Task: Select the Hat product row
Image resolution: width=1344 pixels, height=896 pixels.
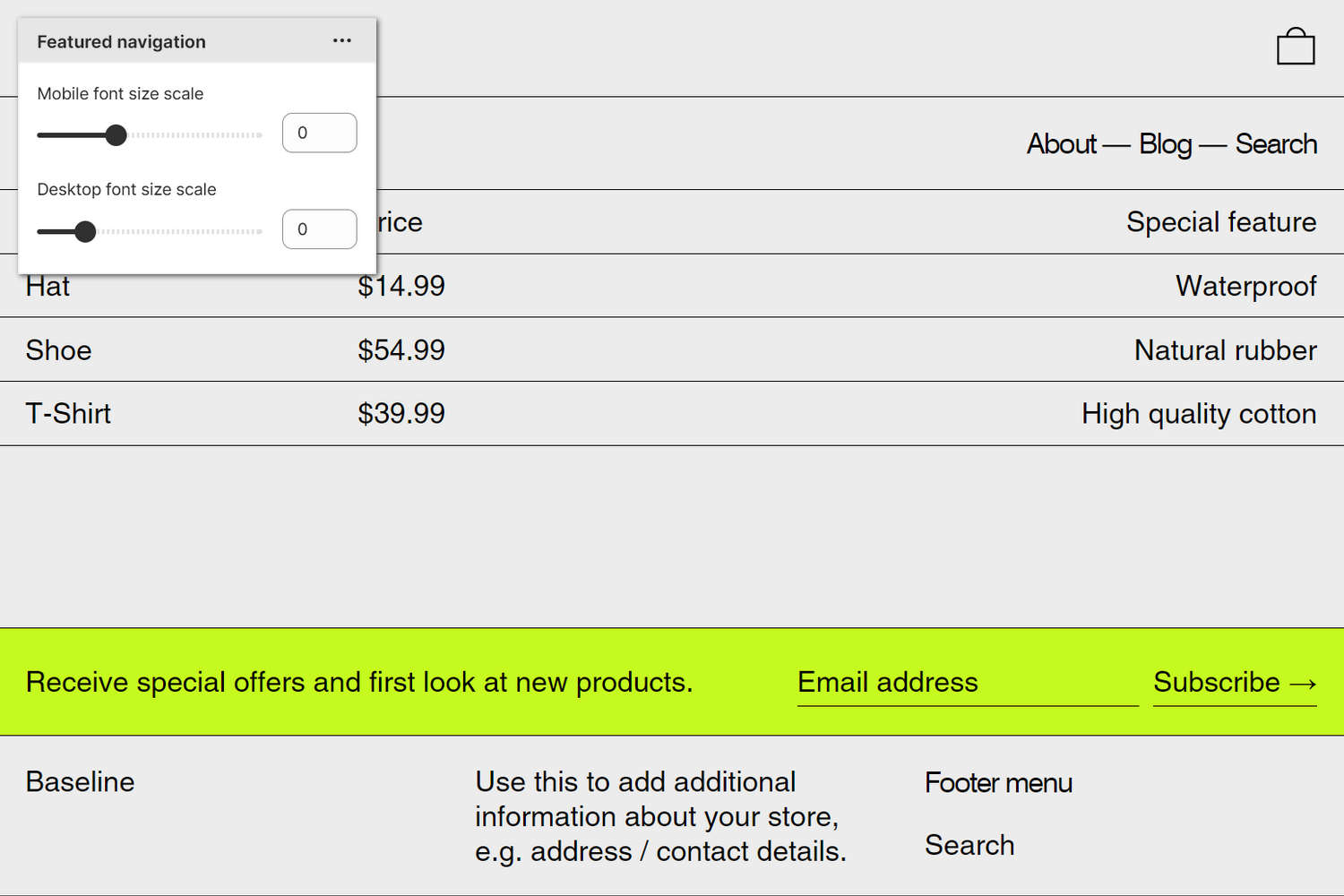Action: [48, 286]
